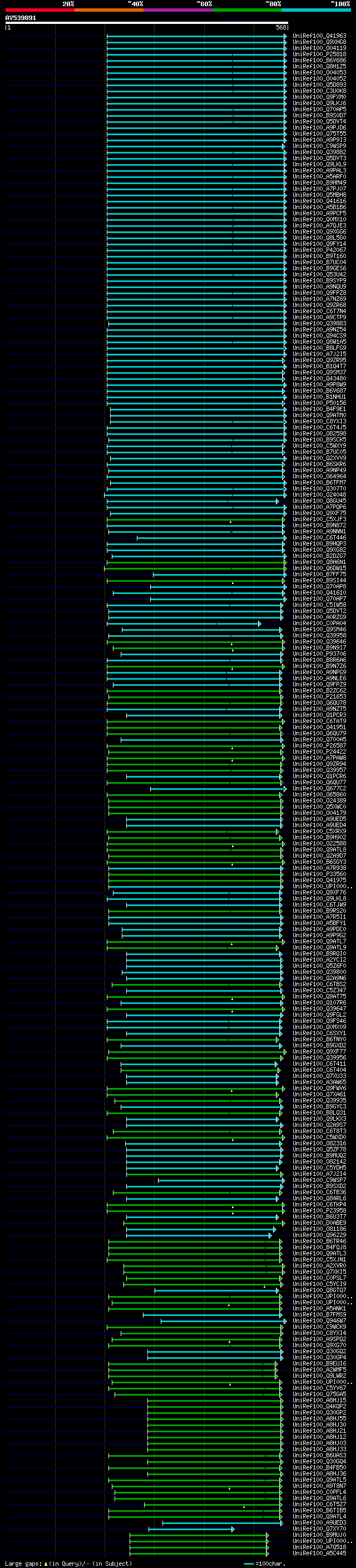Select label UniRef100_O04179
Screen dimensions: 356x1568
[319, 813]
